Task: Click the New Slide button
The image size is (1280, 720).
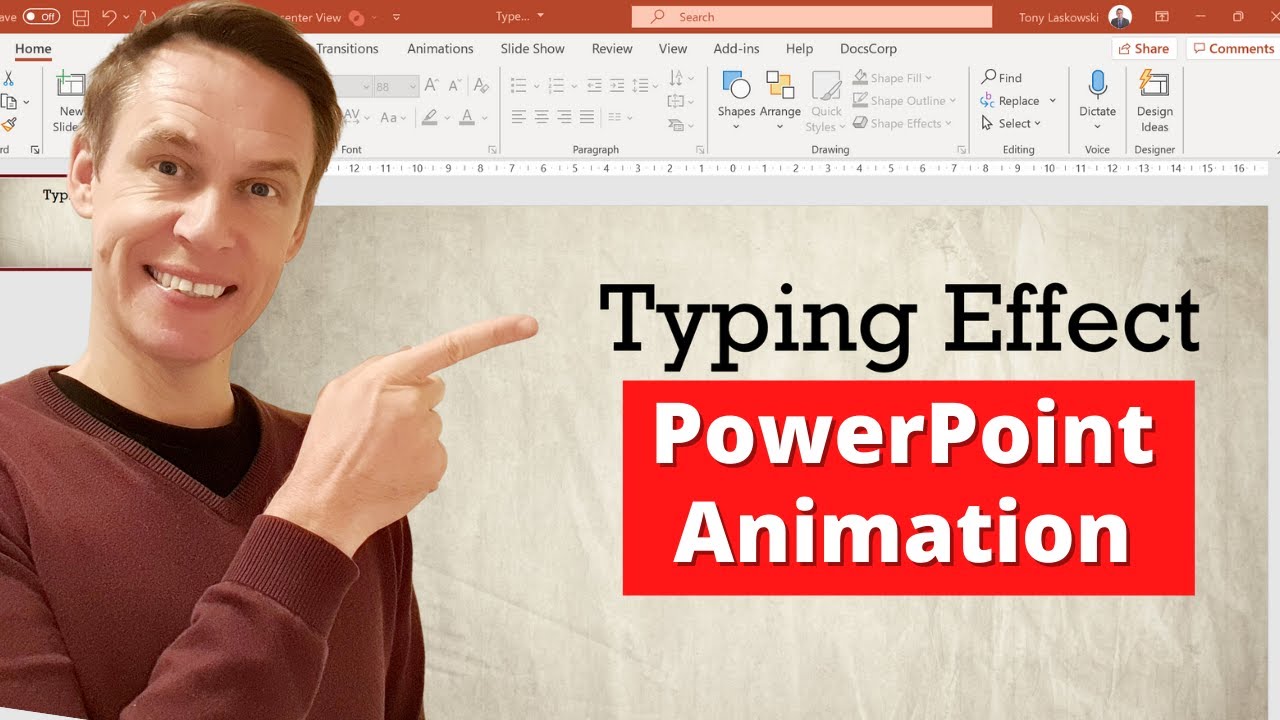Action: click(70, 101)
